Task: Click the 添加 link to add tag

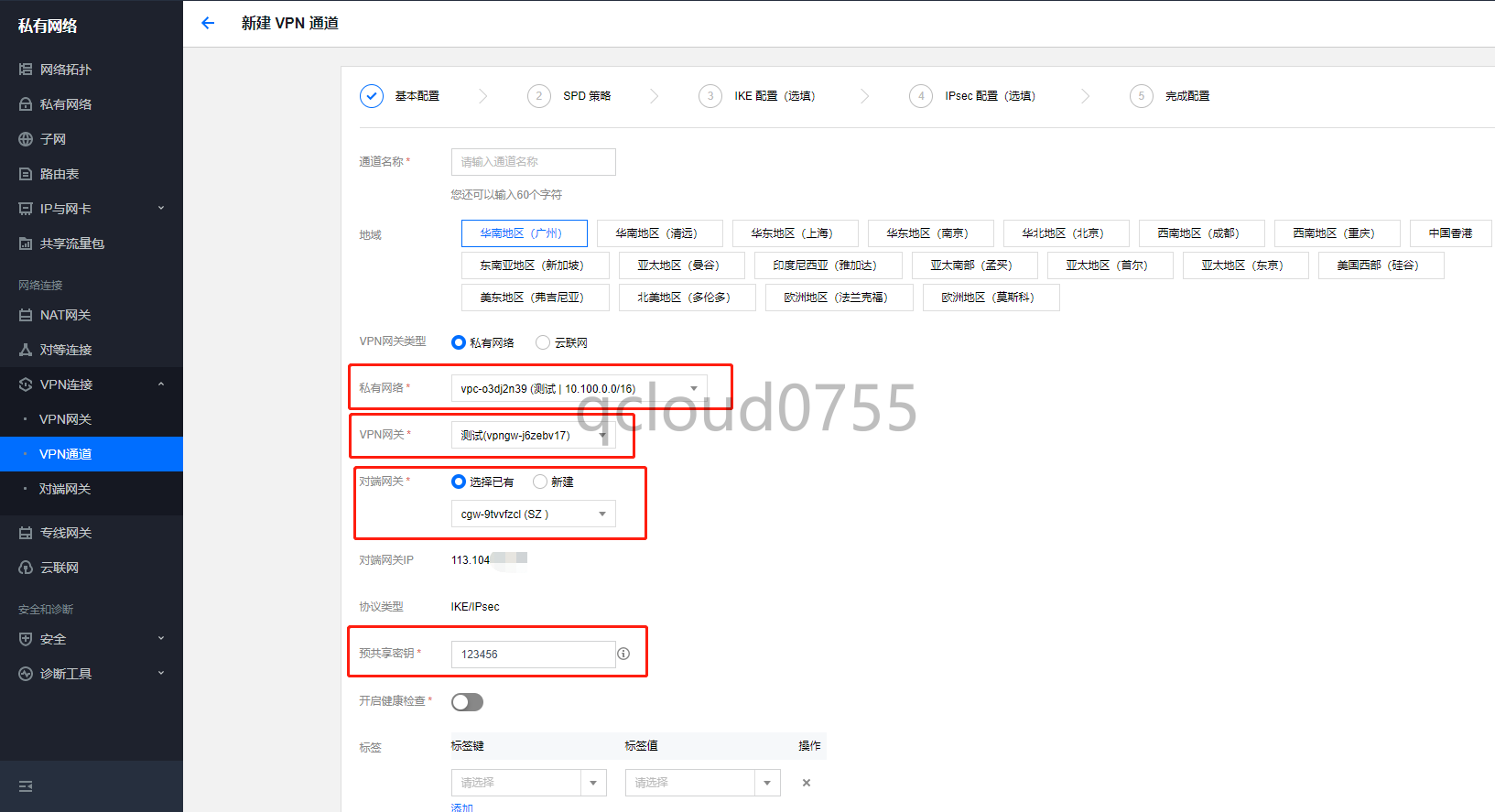Action: pos(462,807)
